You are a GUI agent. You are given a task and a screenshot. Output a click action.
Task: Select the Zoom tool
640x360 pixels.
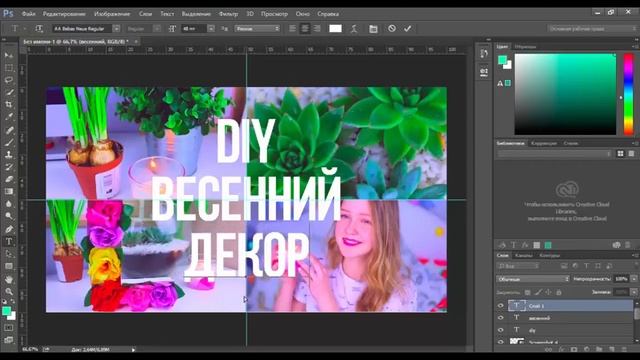(x=9, y=291)
